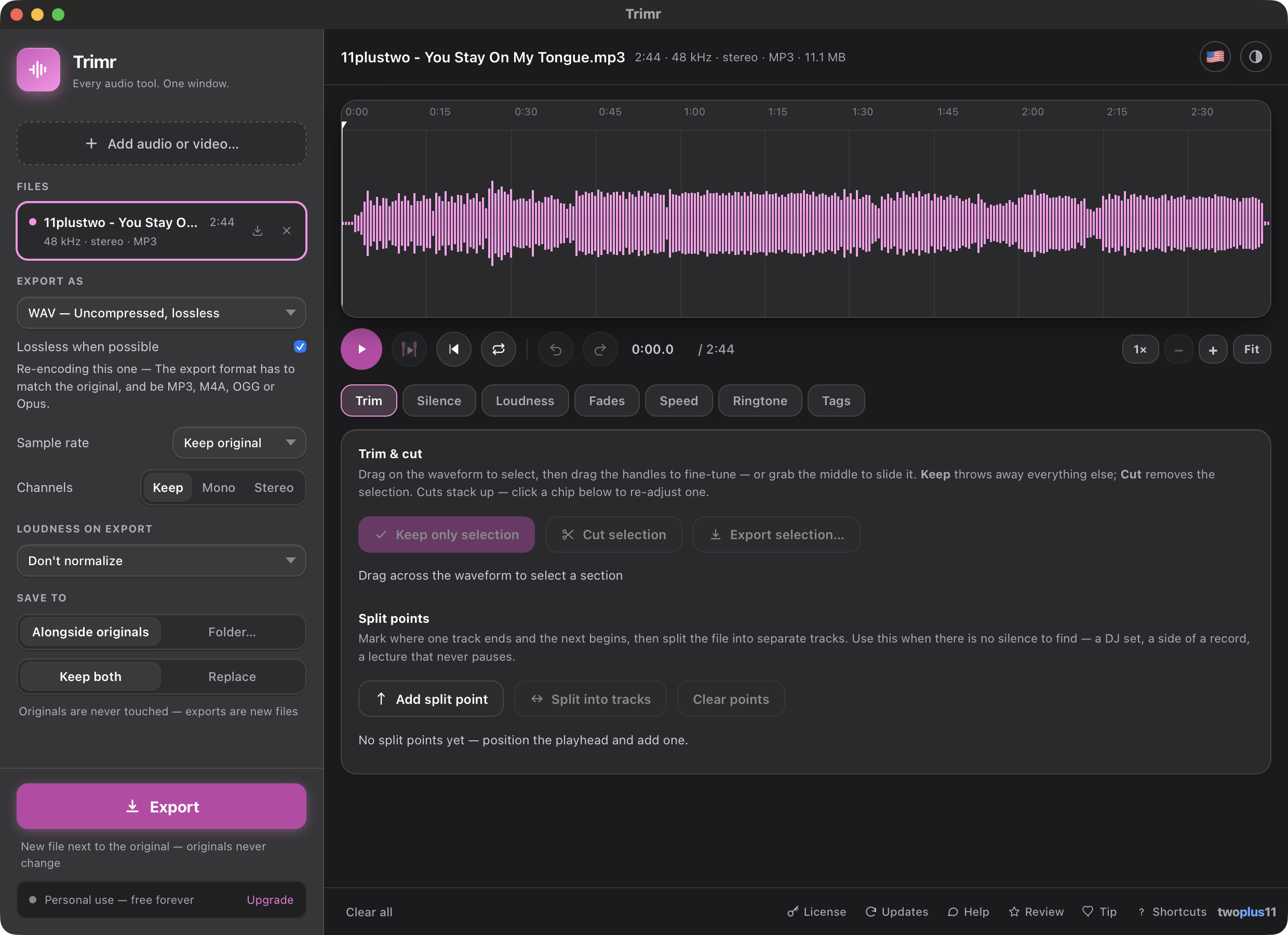This screenshot has height=935, width=1288.
Task: Jump to start with the skip-back icon
Action: [x=454, y=350]
